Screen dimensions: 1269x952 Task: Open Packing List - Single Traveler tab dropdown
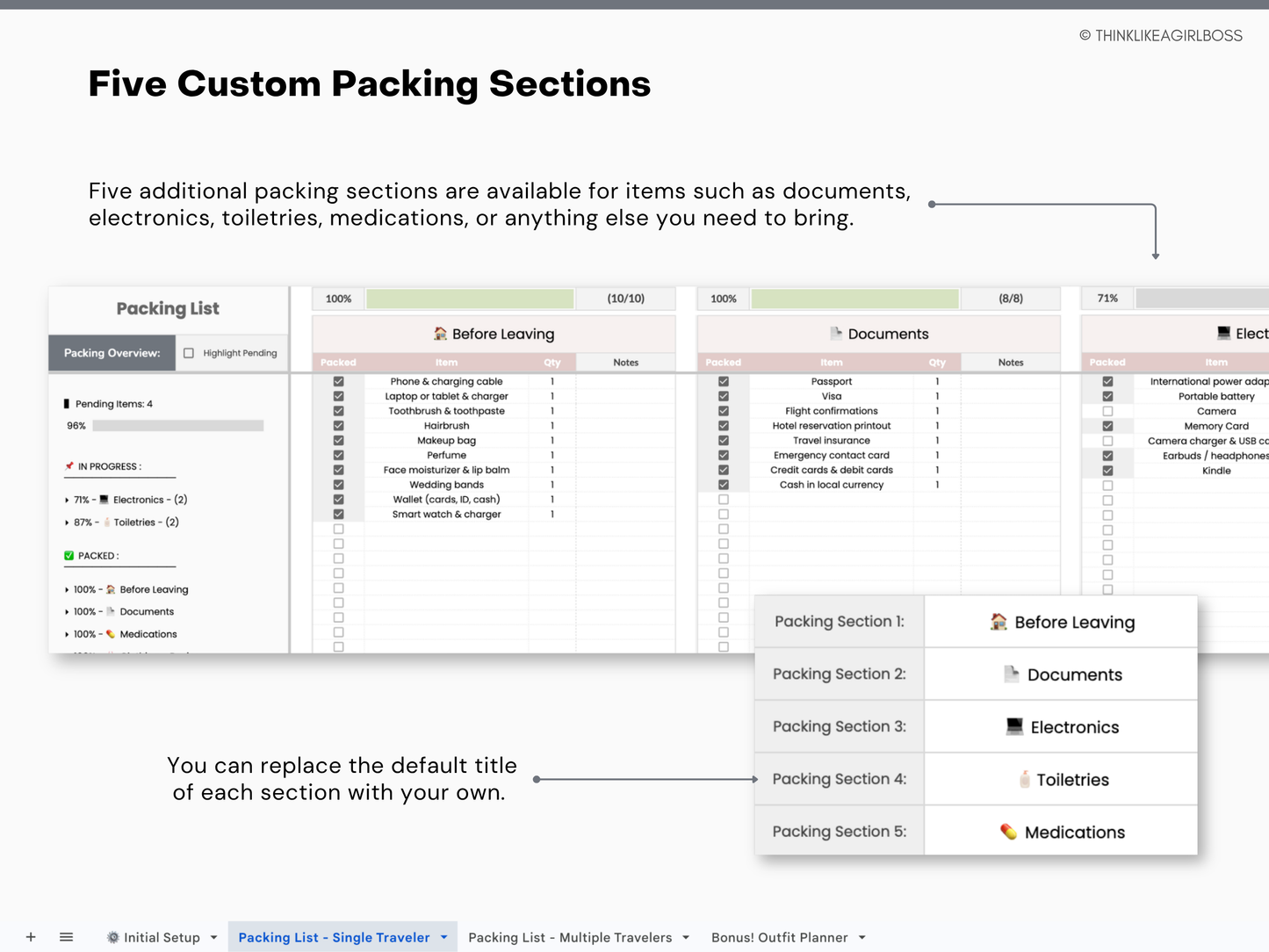pos(443,937)
